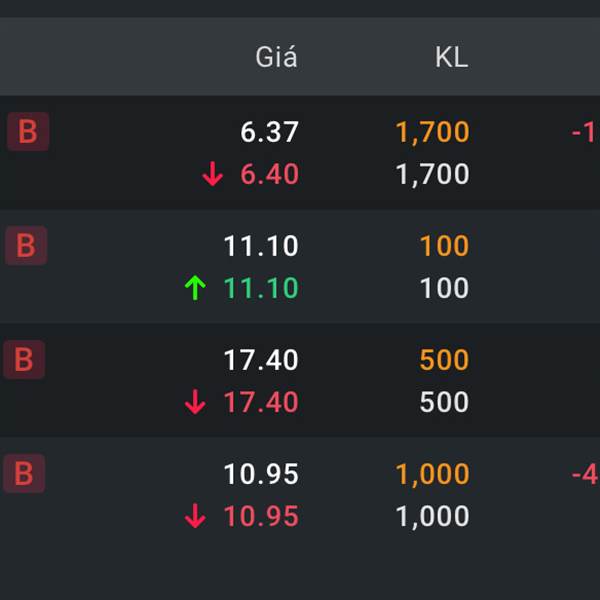Click the -4 change value in the last row
Screen dimensions: 600x600
[584, 474]
